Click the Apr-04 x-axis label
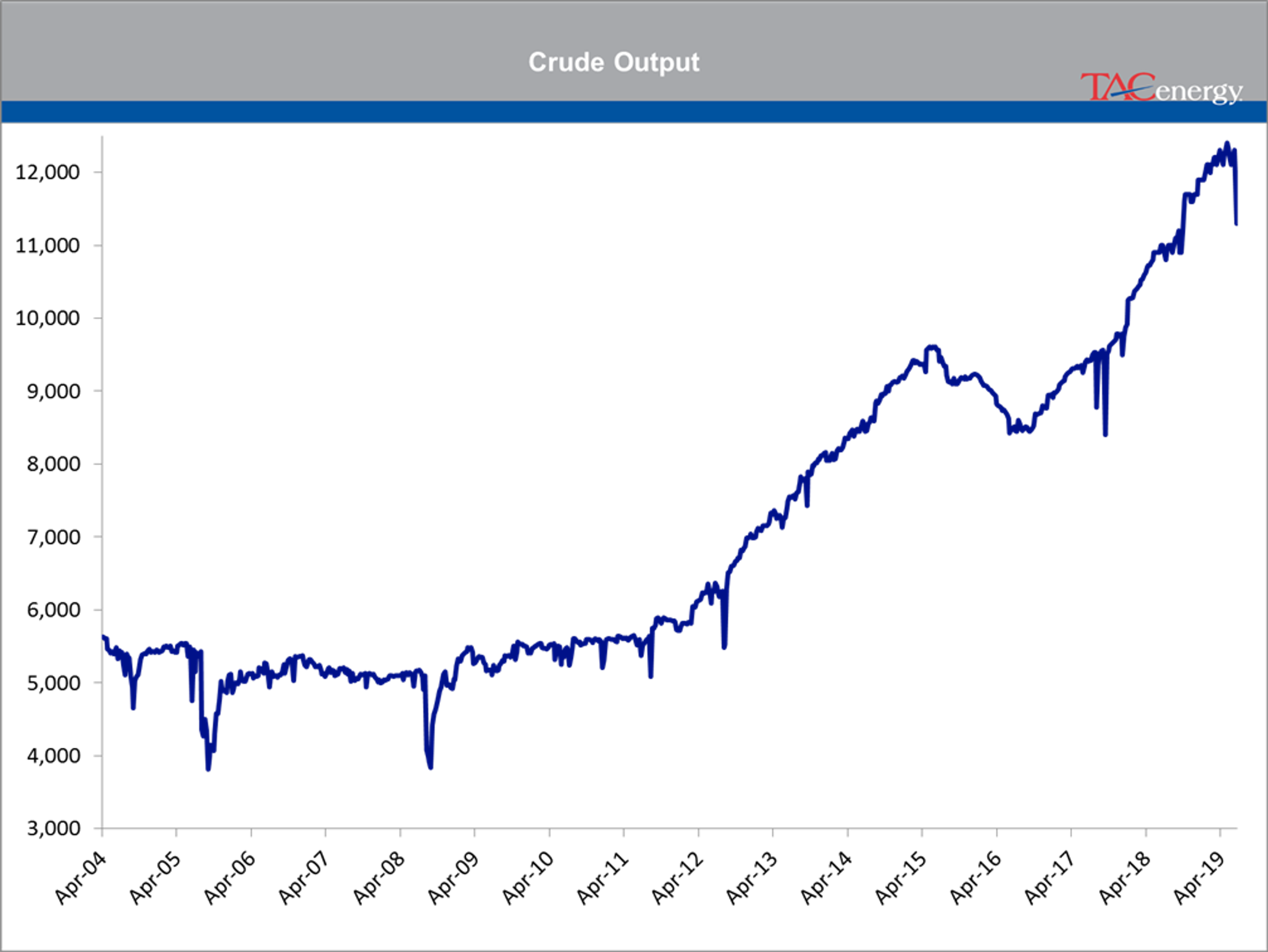 [80, 878]
